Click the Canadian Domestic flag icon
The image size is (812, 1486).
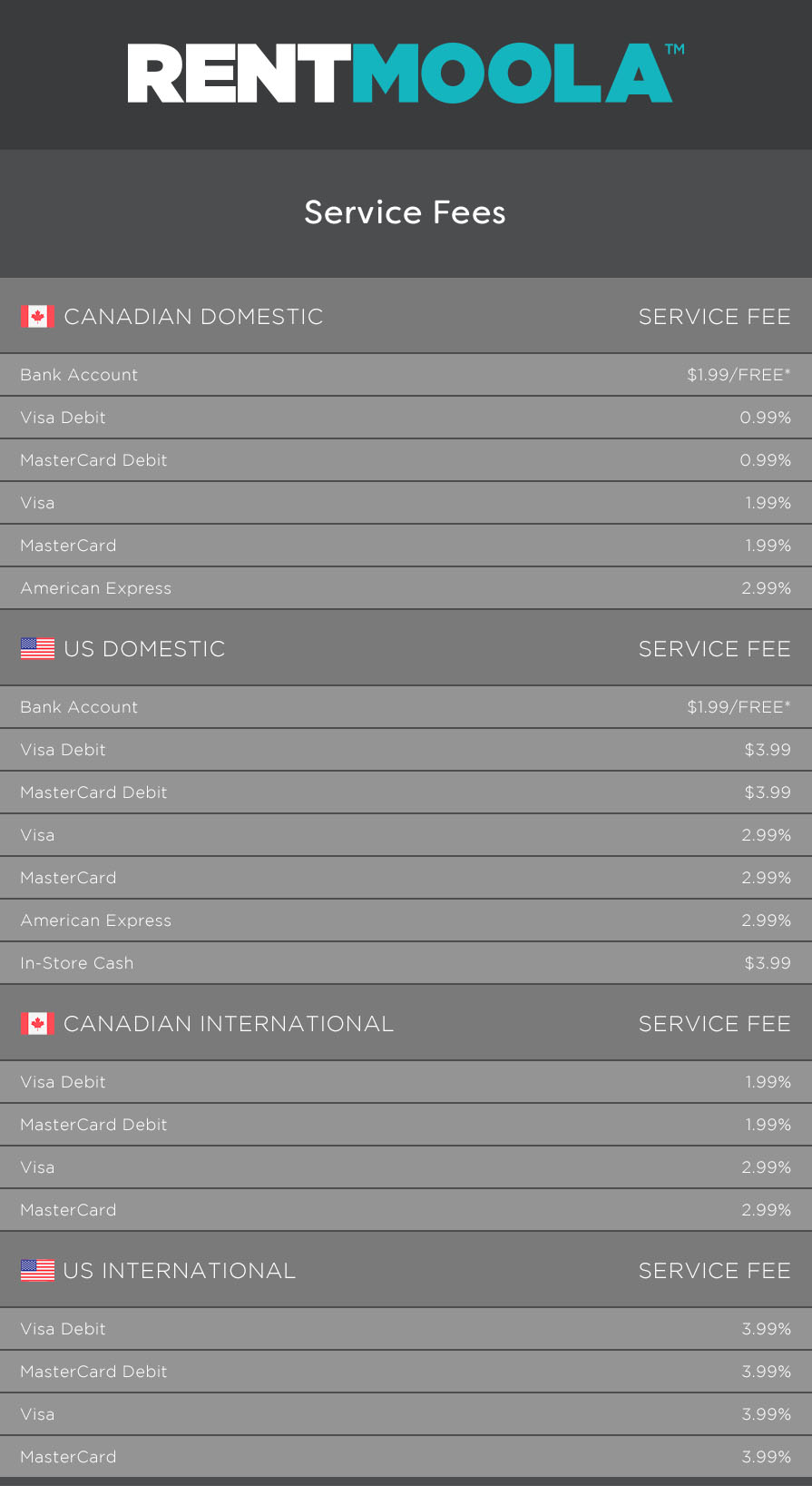(37, 317)
